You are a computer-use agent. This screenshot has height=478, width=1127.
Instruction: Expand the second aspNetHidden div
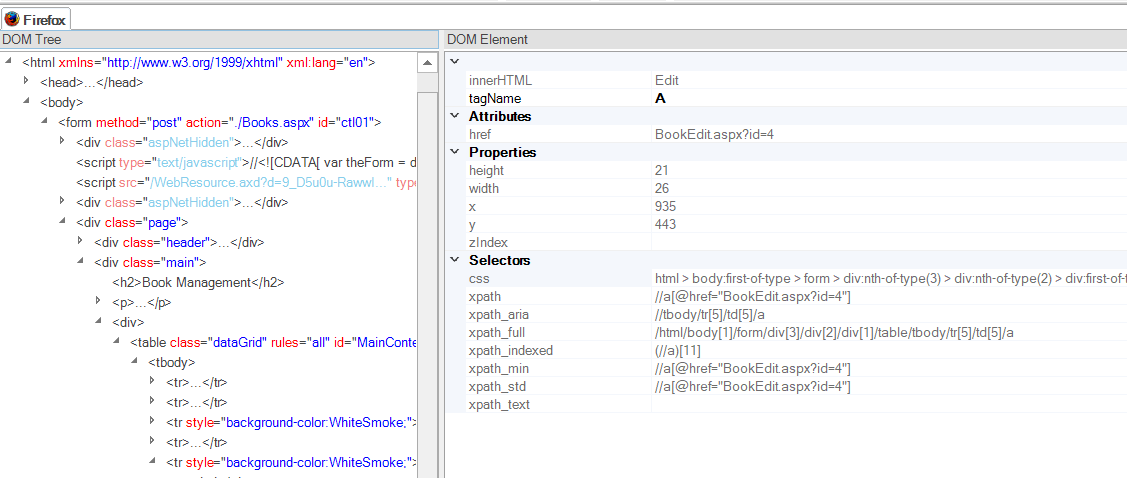(62, 201)
